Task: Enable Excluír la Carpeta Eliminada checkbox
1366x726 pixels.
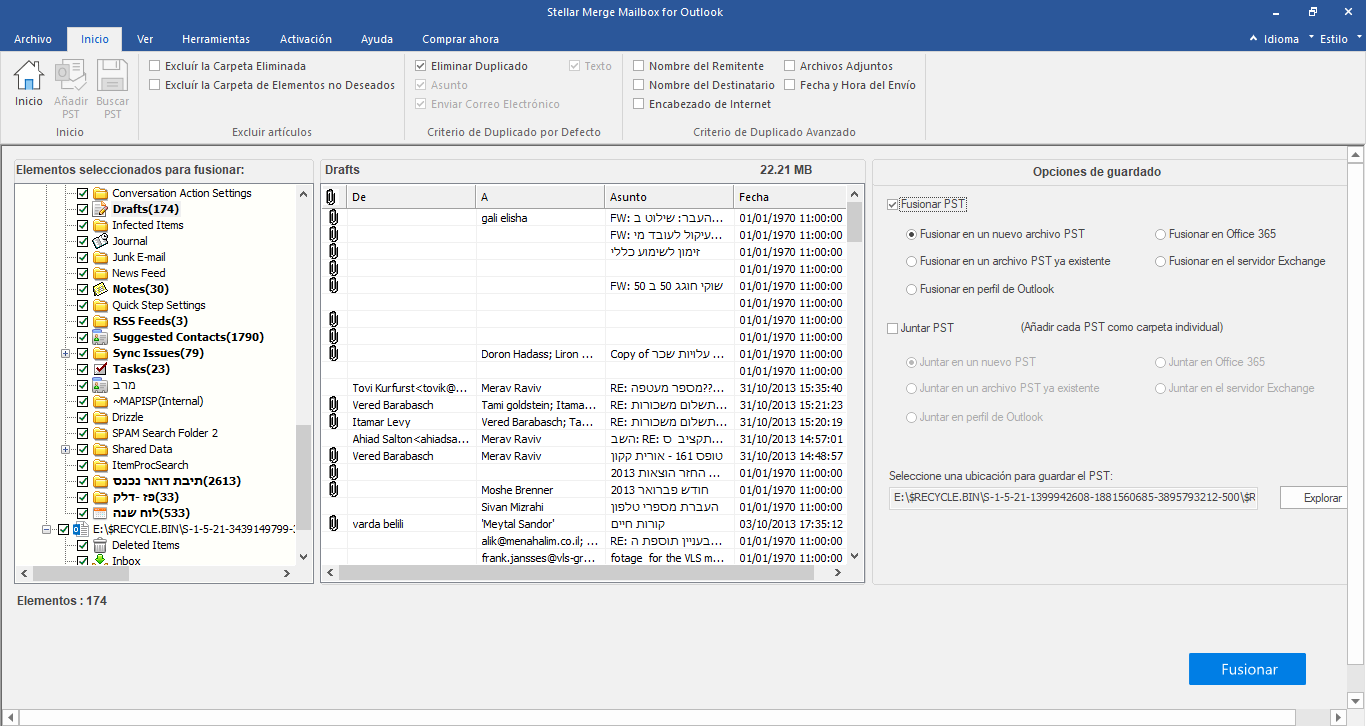Action: point(155,66)
